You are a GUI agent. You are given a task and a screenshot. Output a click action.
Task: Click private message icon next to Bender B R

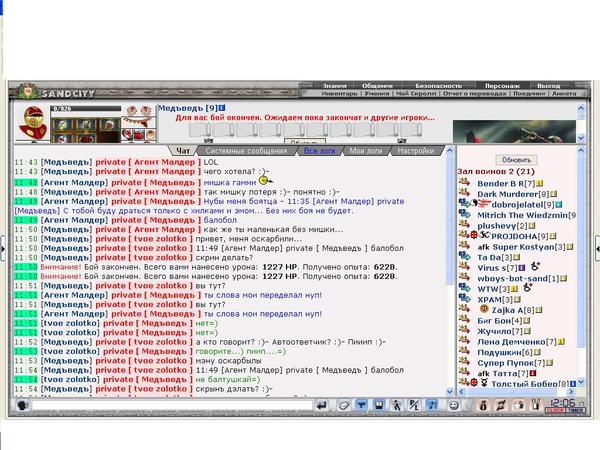465,183
